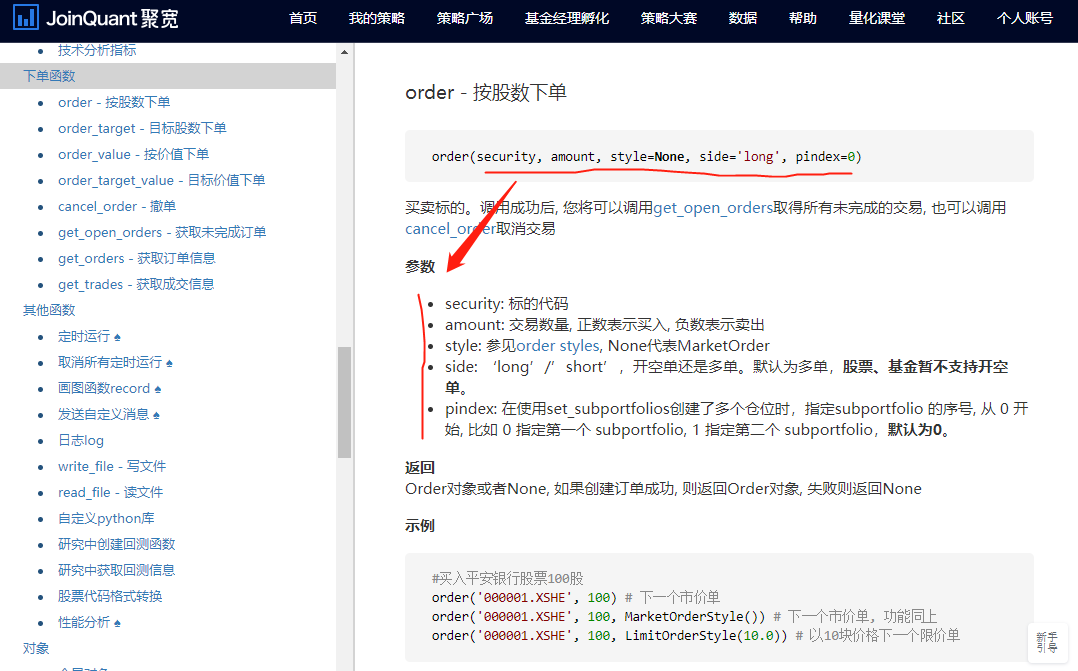This screenshot has width=1078, height=671.
Task: Open the 帮助 menu in the top bar
Action: click(803, 18)
